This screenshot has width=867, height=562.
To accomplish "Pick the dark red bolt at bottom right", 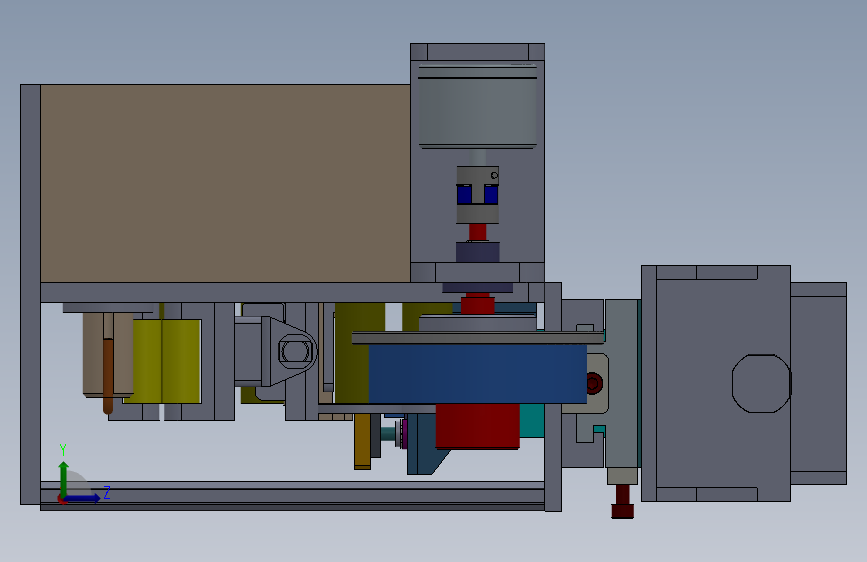I will click(x=623, y=502).
